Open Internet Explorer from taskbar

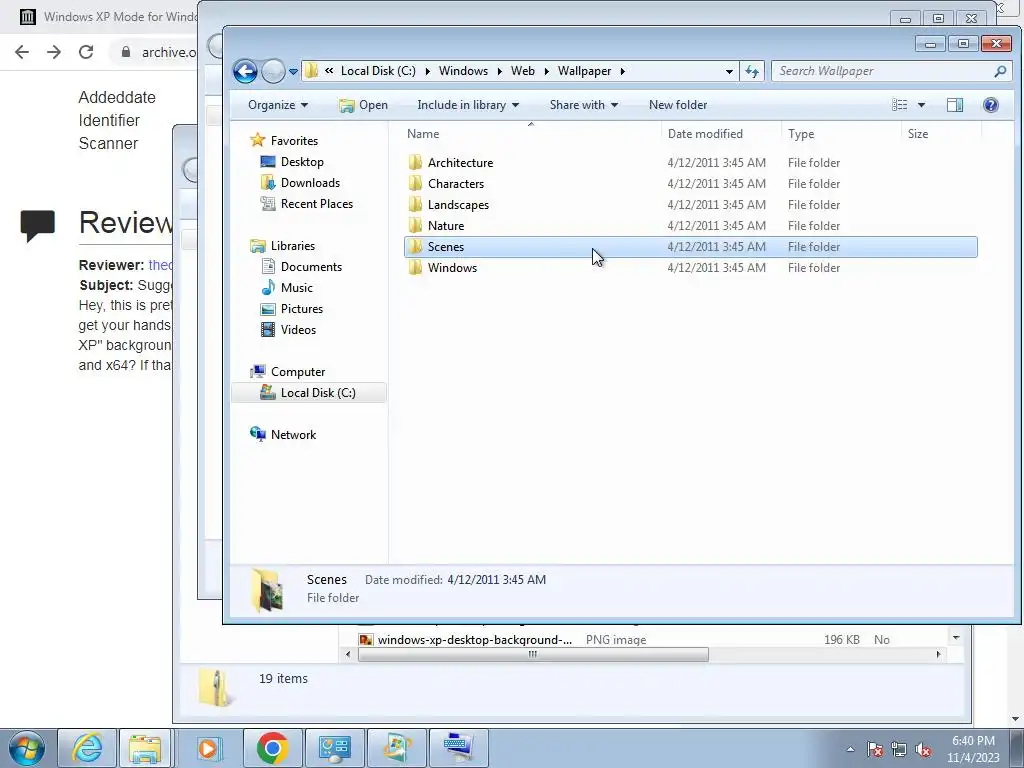click(x=88, y=748)
